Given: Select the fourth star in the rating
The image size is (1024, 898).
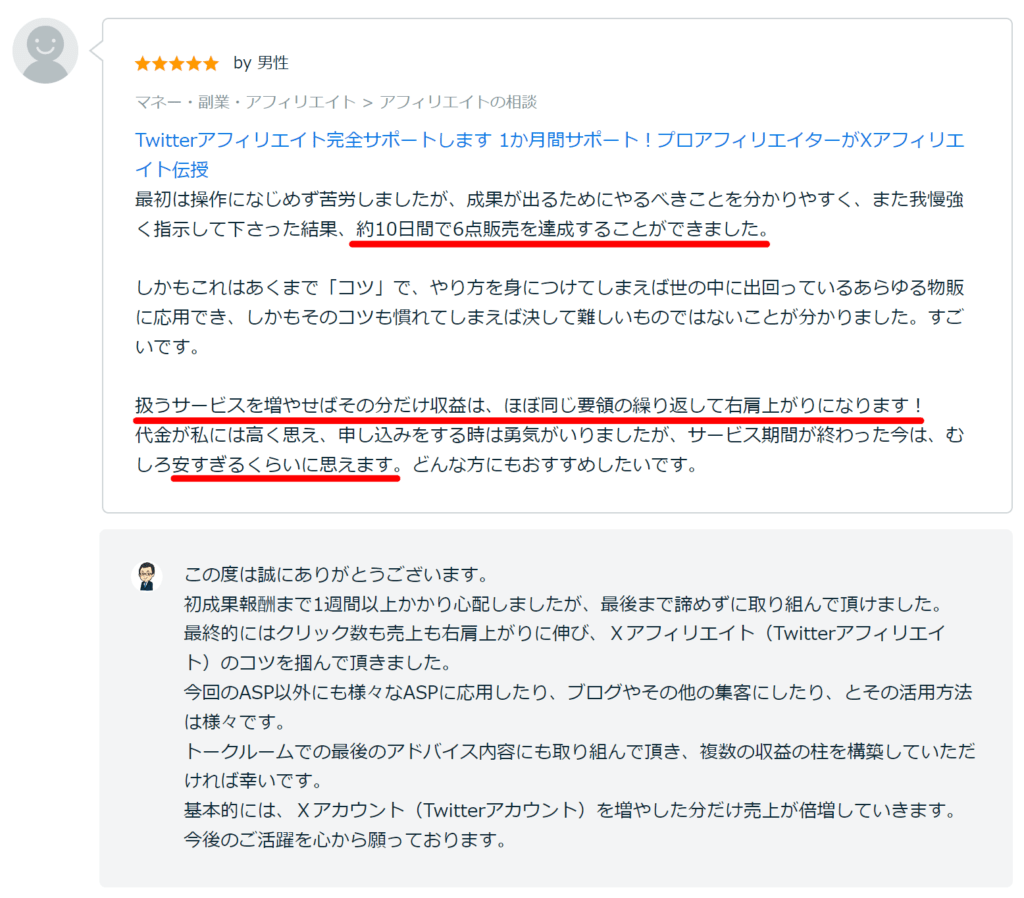Looking at the screenshot, I should point(194,62).
